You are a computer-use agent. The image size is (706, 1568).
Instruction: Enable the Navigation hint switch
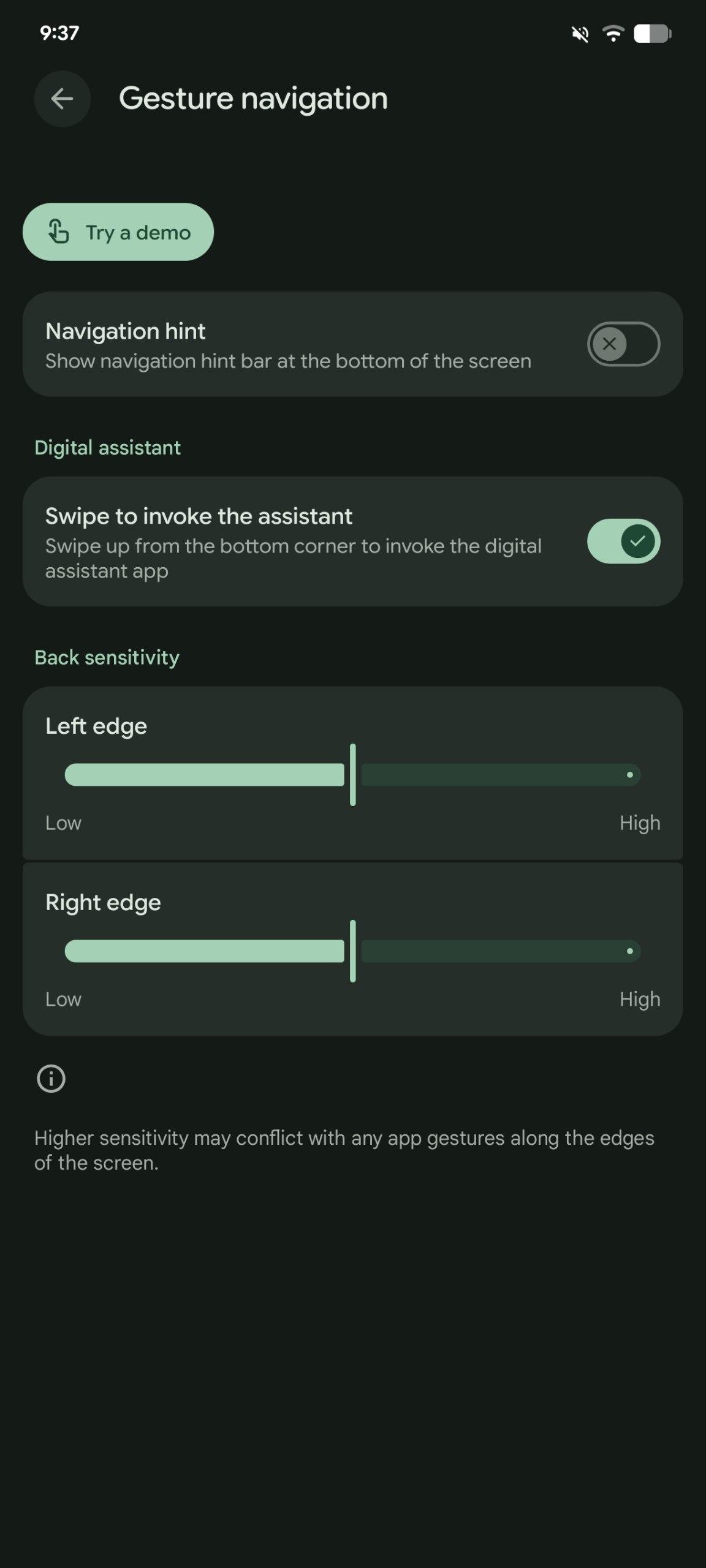pyautogui.click(x=623, y=344)
